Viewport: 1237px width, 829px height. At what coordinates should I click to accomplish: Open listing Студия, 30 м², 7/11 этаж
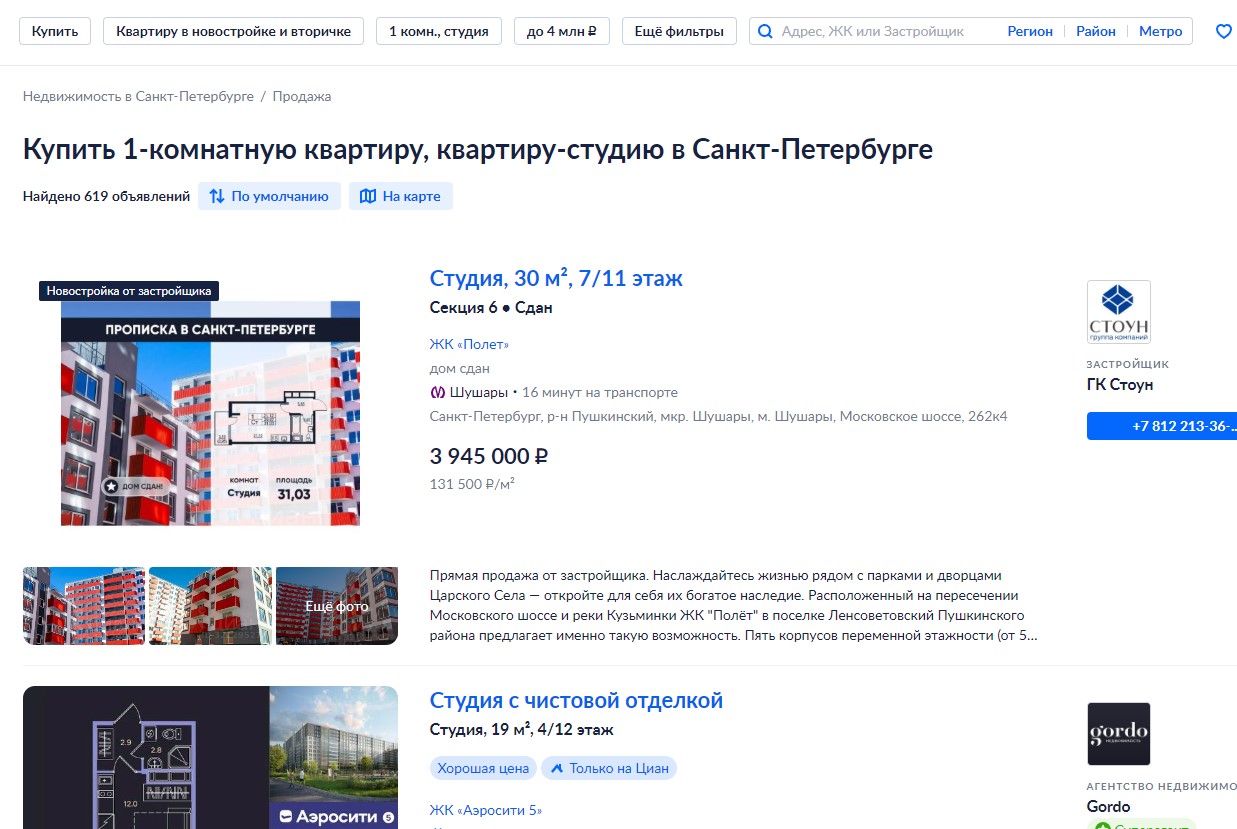[x=556, y=278]
